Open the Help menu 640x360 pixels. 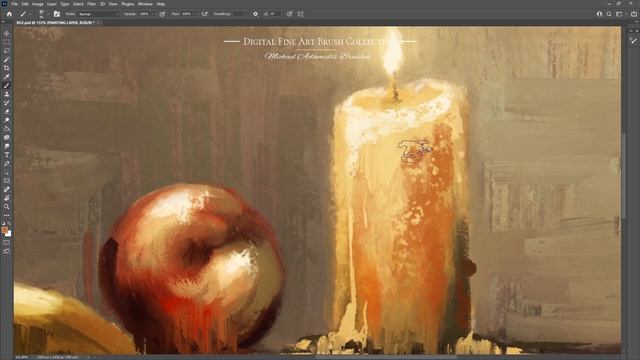coord(161,4)
